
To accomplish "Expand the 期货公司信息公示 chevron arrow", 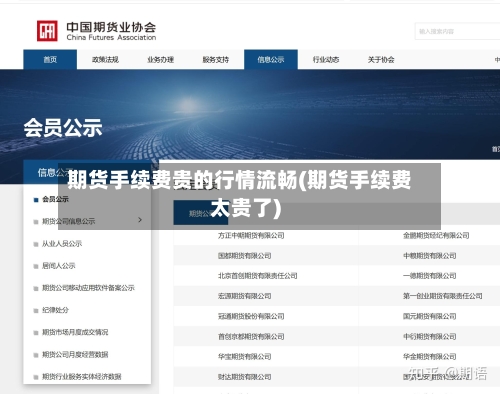I will click(140, 220).
